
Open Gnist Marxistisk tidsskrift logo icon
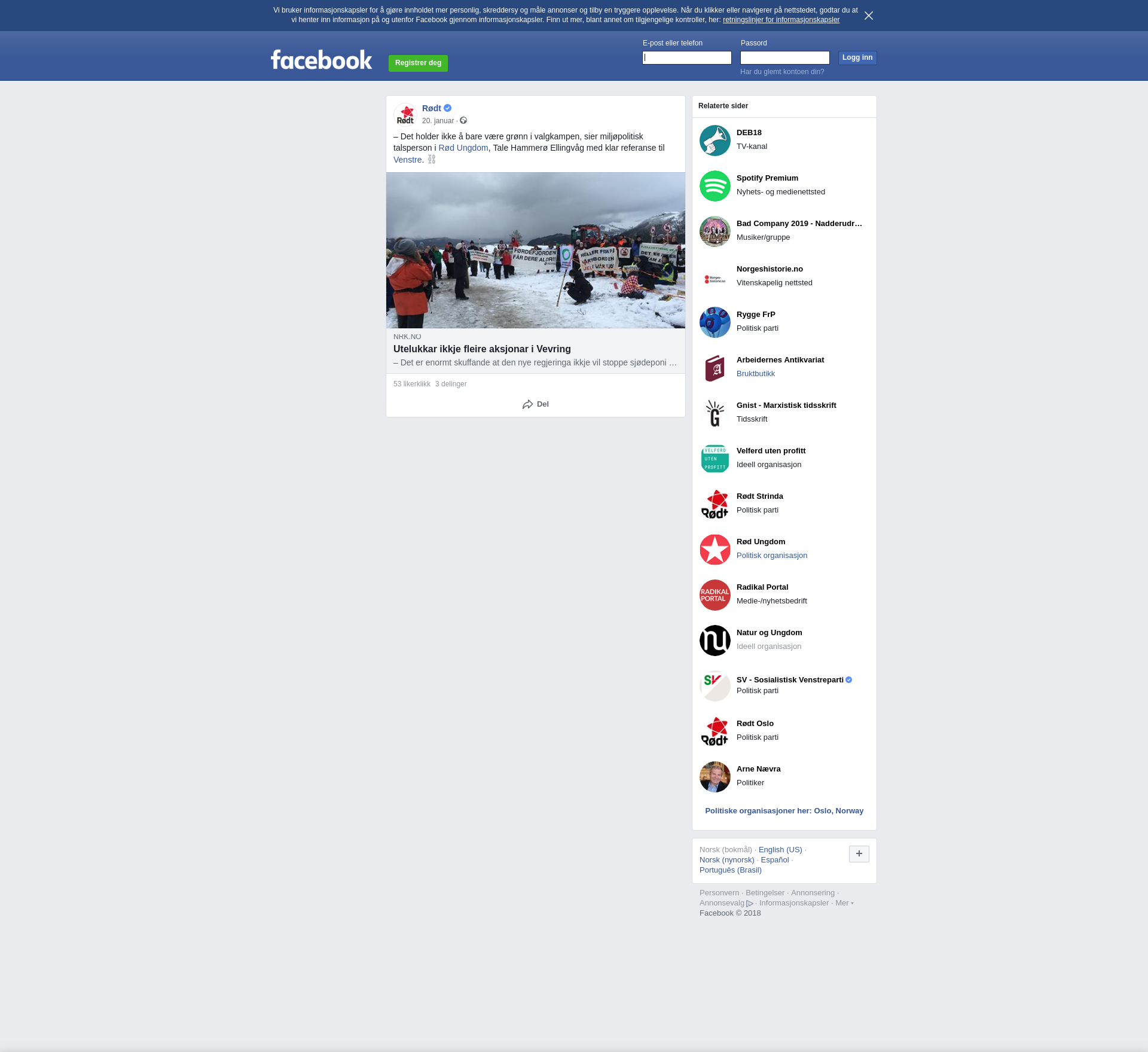pyautogui.click(x=715, y=413)
